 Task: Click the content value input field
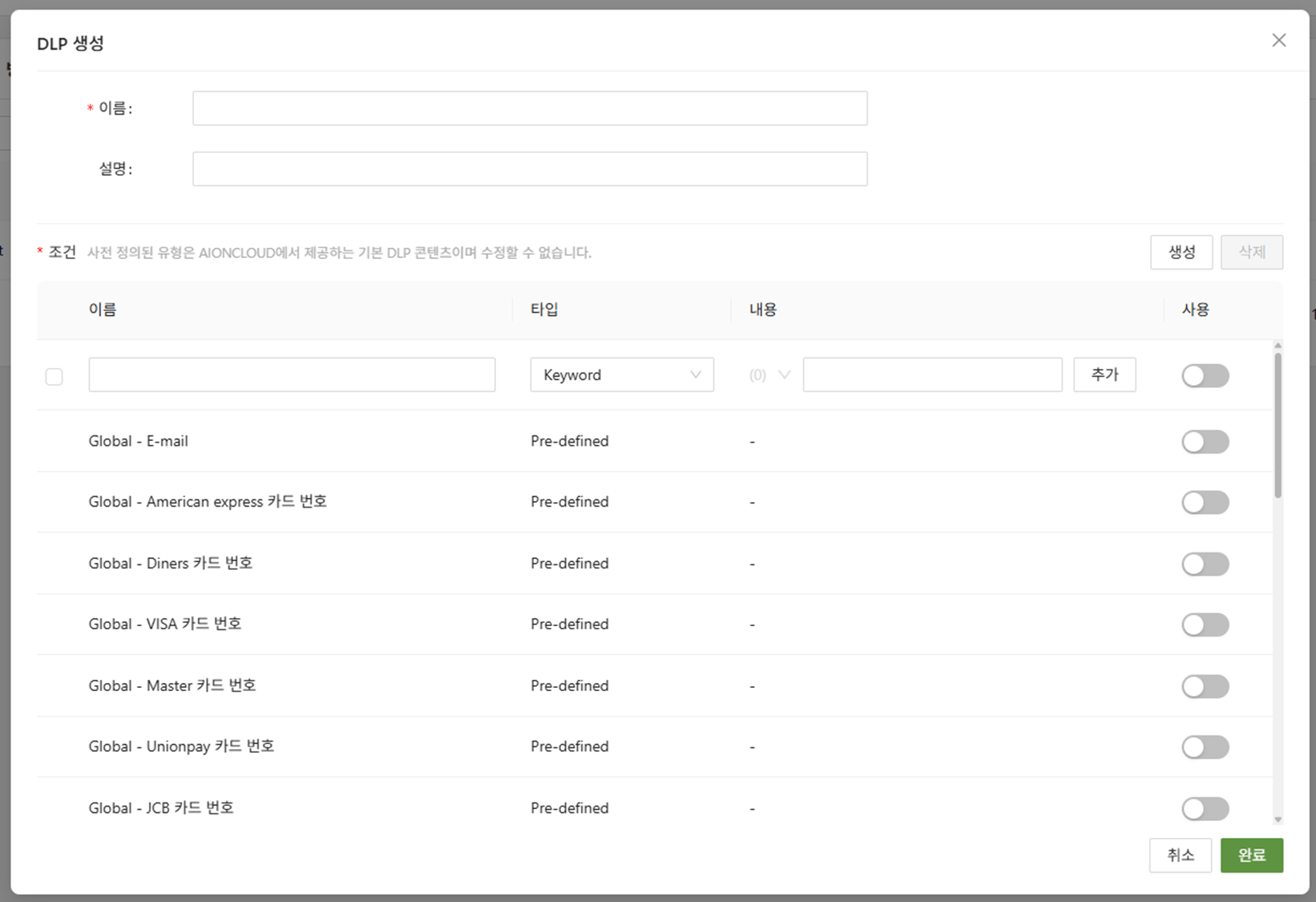pyautogui.click(x=931, y=375)
